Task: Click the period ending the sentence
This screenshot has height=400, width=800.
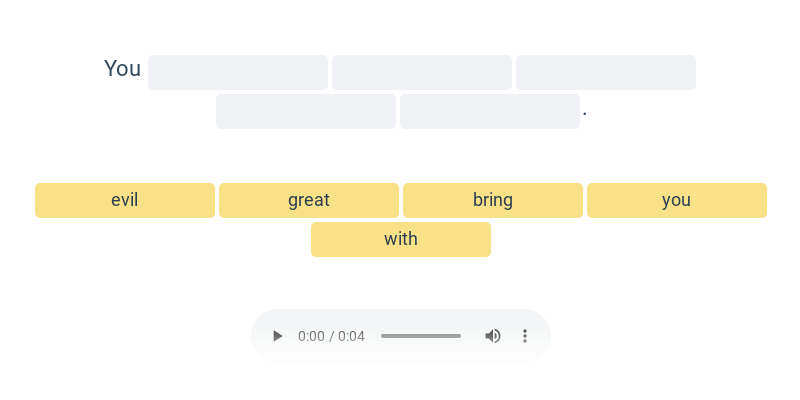Action: click(x=585, y=114)
